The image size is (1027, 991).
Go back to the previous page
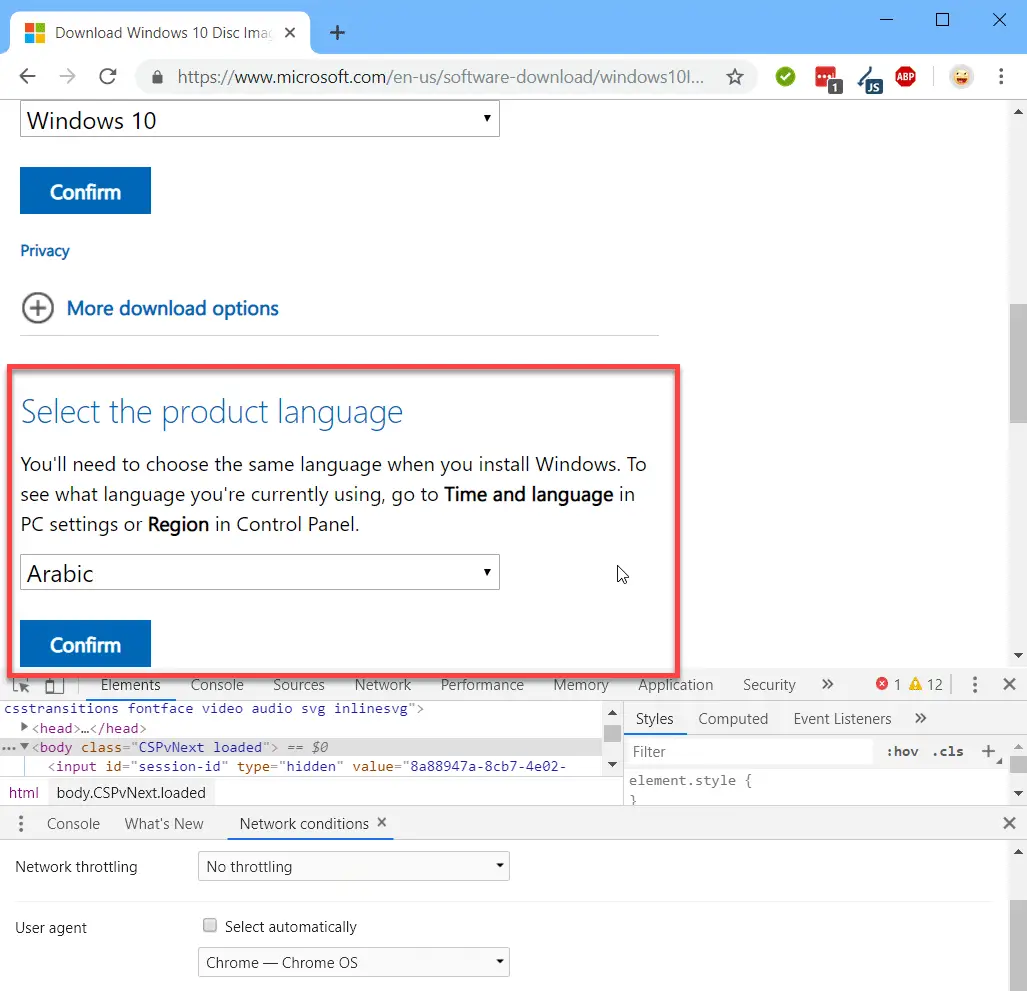[x=28, y=77]
